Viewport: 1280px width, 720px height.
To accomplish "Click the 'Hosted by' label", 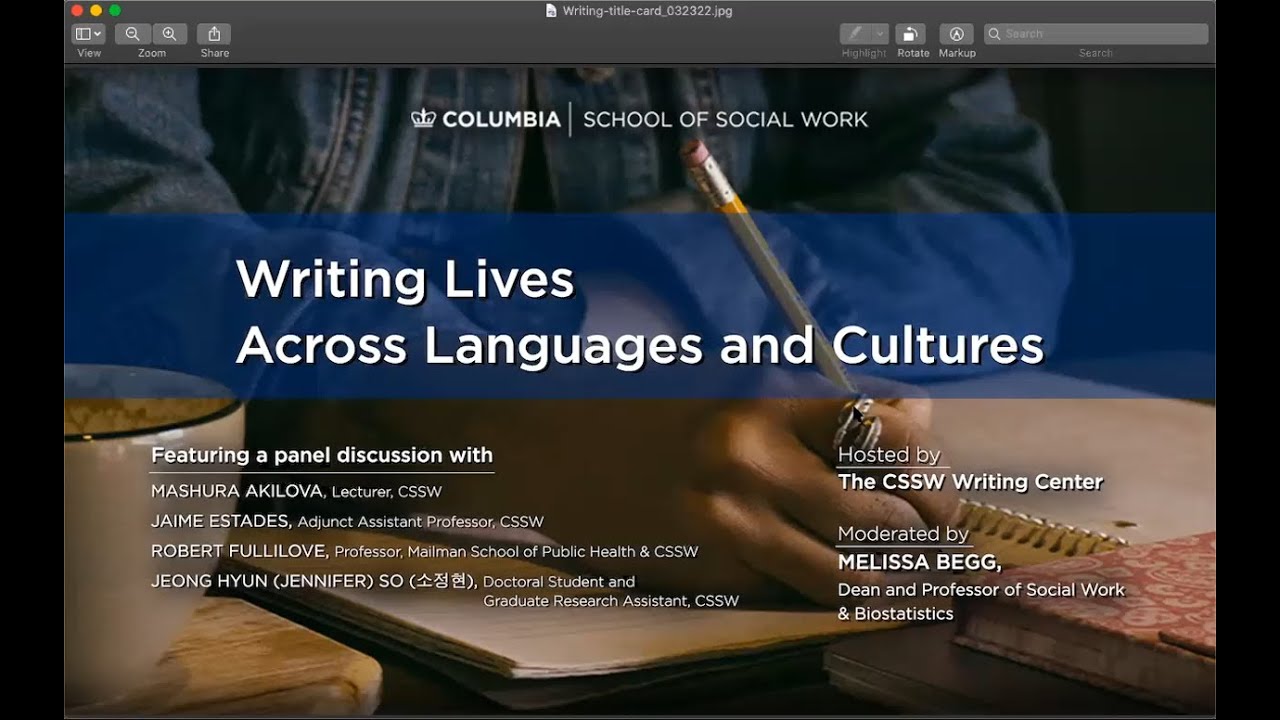I will (889, 455).
